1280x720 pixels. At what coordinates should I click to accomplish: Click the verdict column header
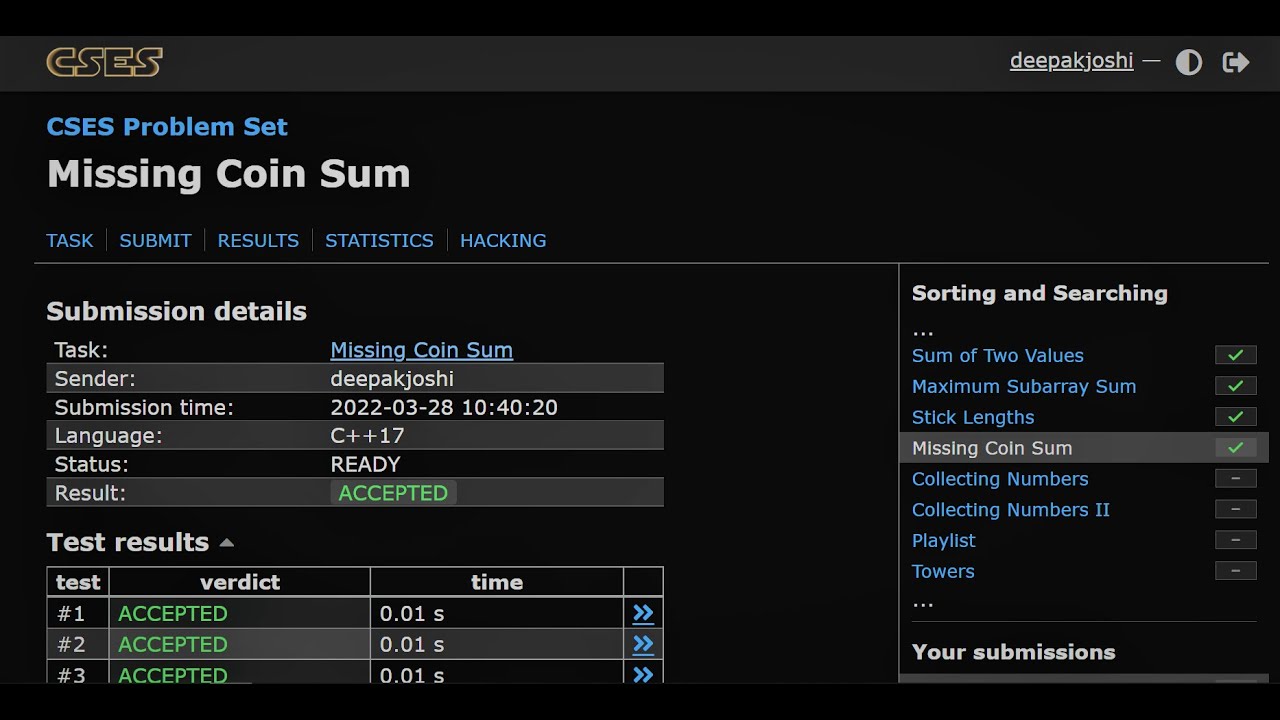(x=240, y=582)
